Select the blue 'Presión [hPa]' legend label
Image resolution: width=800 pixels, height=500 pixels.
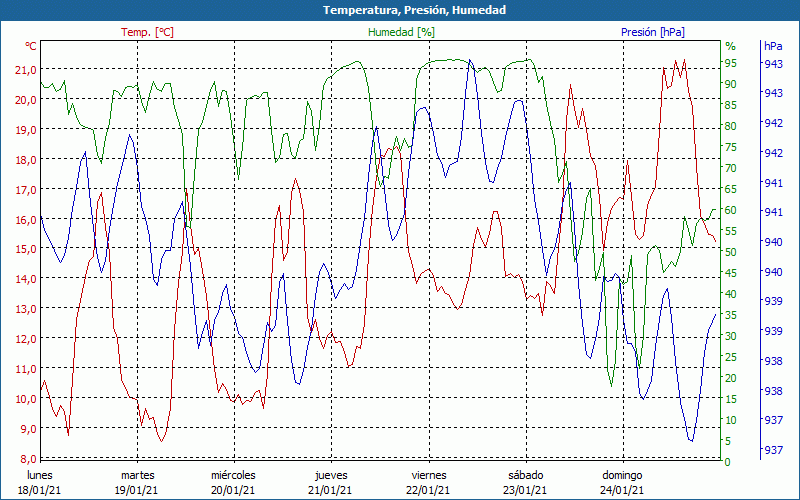653,32
